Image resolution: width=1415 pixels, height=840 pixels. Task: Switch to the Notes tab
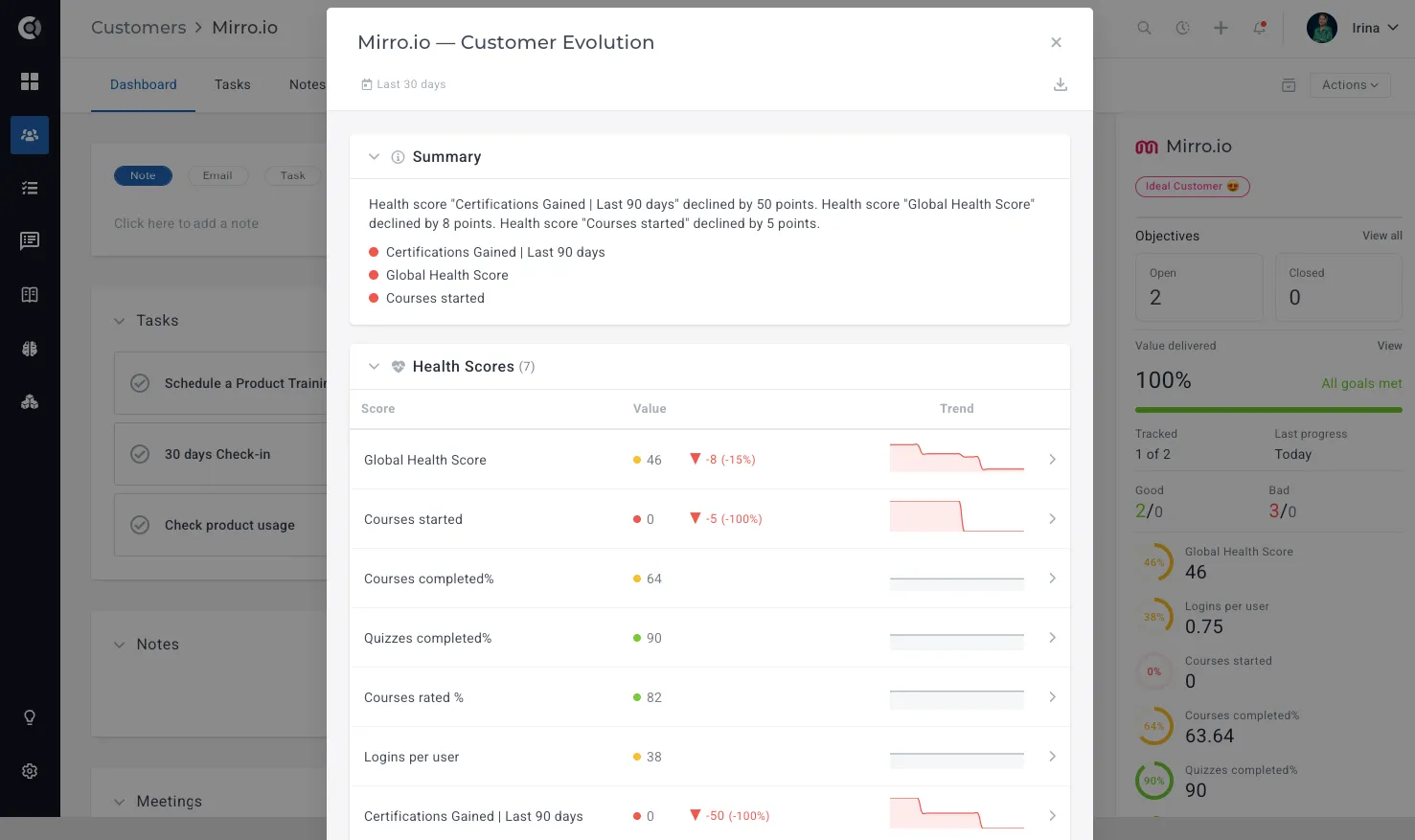tap(308, 84)
